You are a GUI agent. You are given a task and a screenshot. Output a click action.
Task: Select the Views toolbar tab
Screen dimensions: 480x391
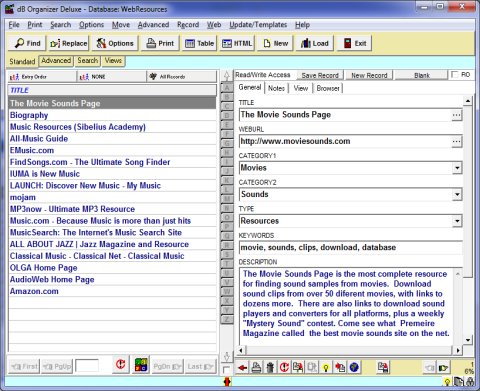[x=113, y=61]
